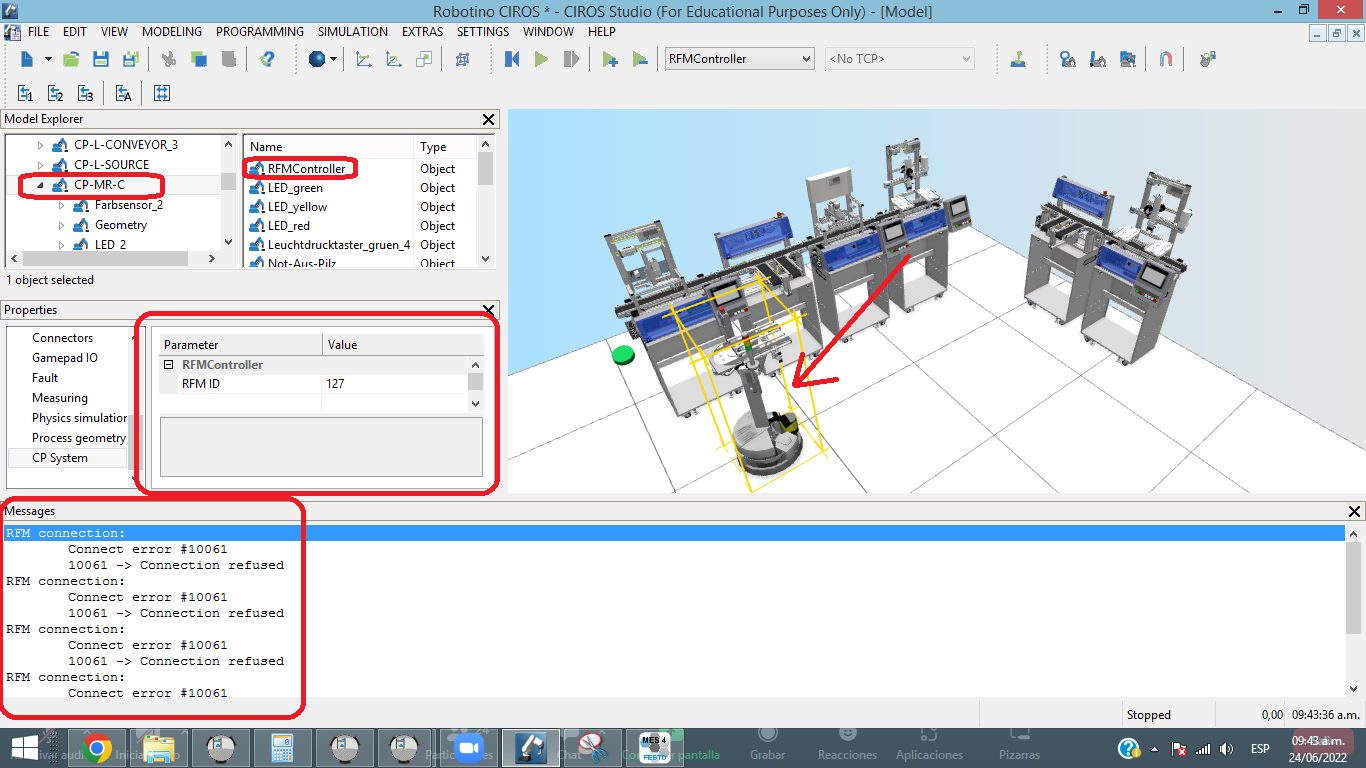Click the Cut scissors icon
Screen dimensions: 1366x768
click(x=169, y=60)
